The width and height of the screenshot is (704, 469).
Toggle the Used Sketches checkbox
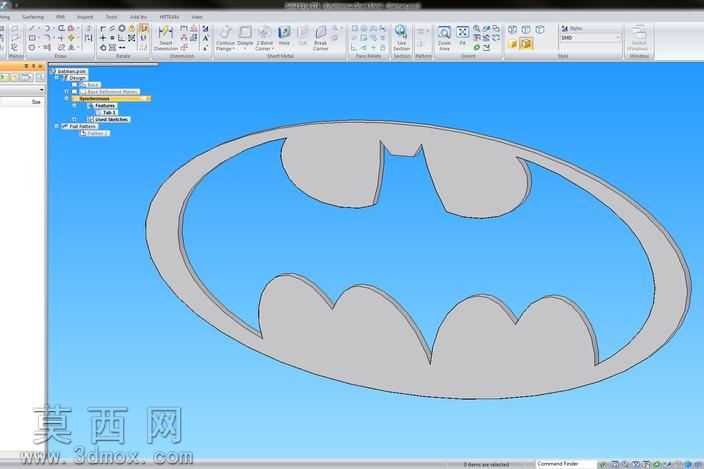coord(75,119)
